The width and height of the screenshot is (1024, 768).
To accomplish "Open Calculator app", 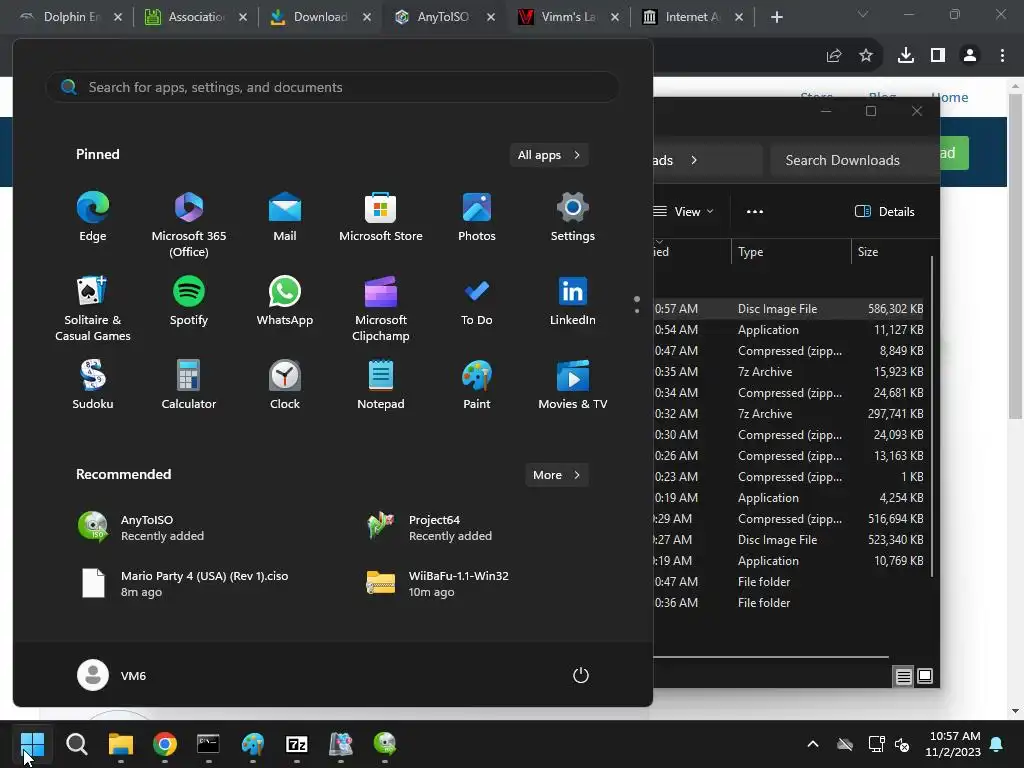I will (189, 385).
